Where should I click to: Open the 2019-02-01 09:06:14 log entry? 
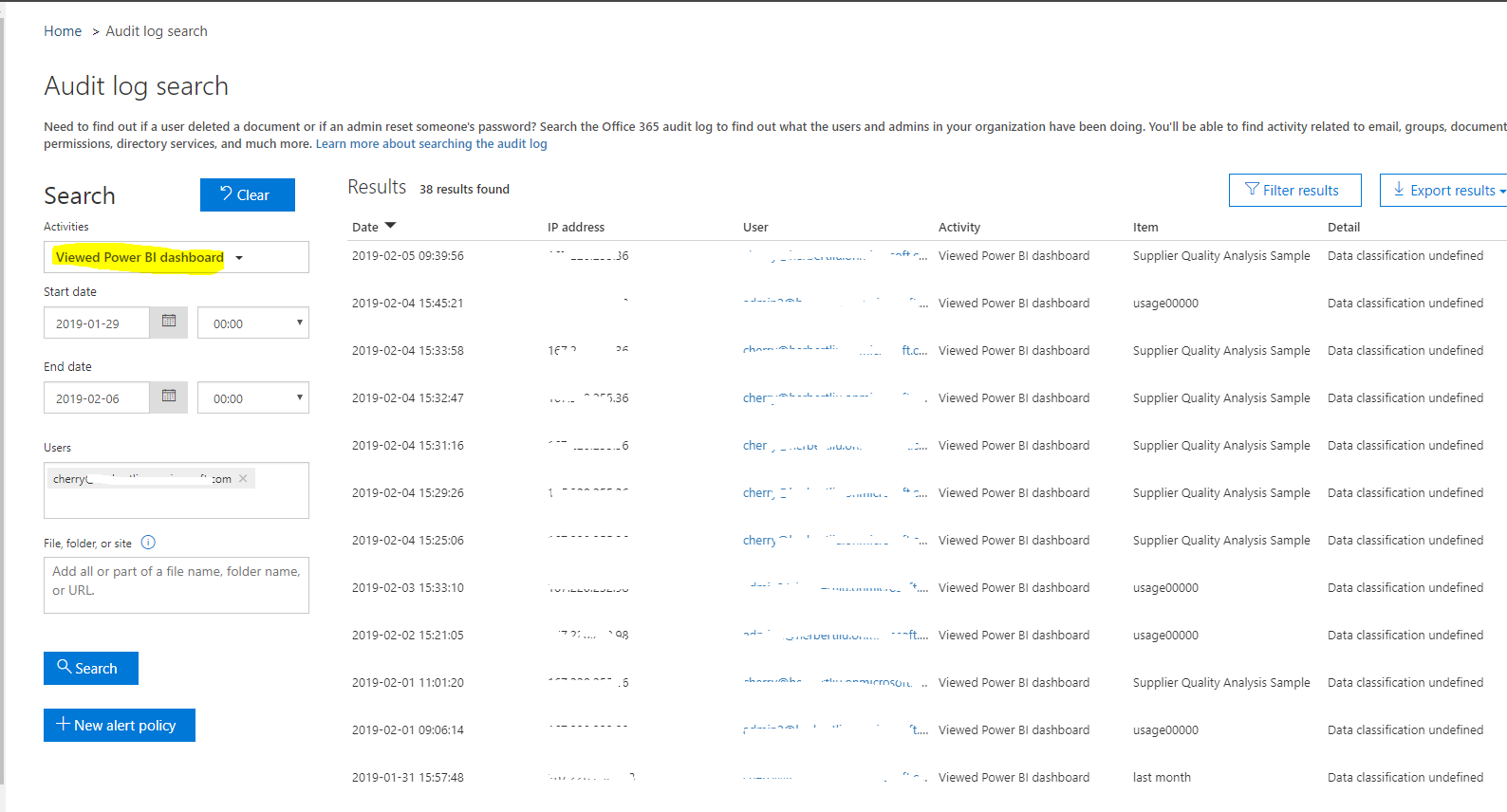coord(927,730)
